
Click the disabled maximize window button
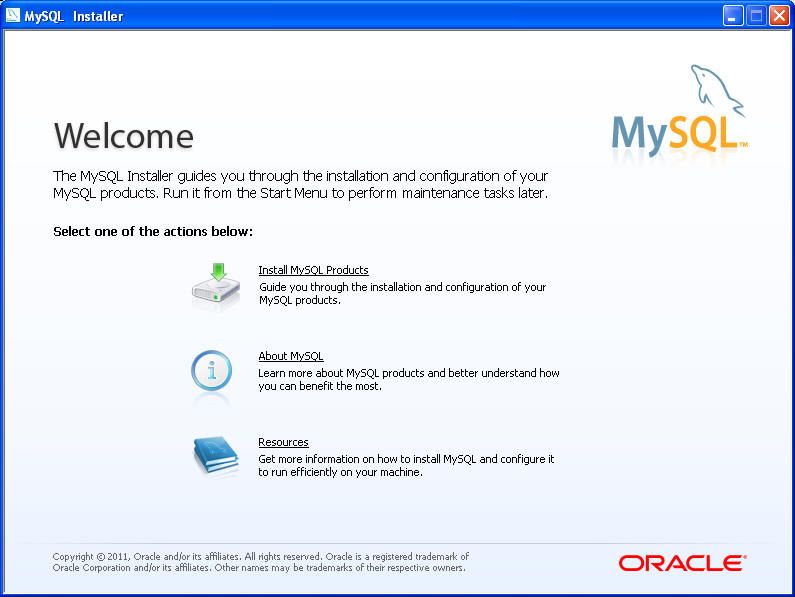[755, 16]
